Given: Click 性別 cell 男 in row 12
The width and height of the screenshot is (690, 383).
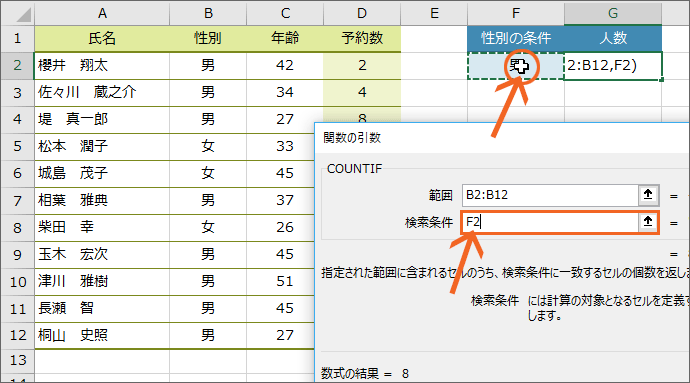Looking at the screenshot, I should click(x=208, y=336).
